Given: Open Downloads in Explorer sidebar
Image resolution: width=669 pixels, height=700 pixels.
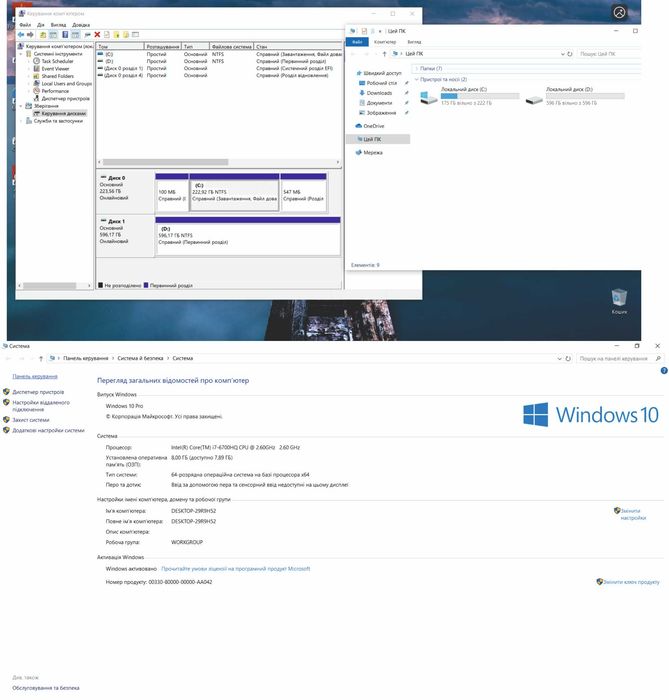Looking at the screenshot, I should 375,93.
